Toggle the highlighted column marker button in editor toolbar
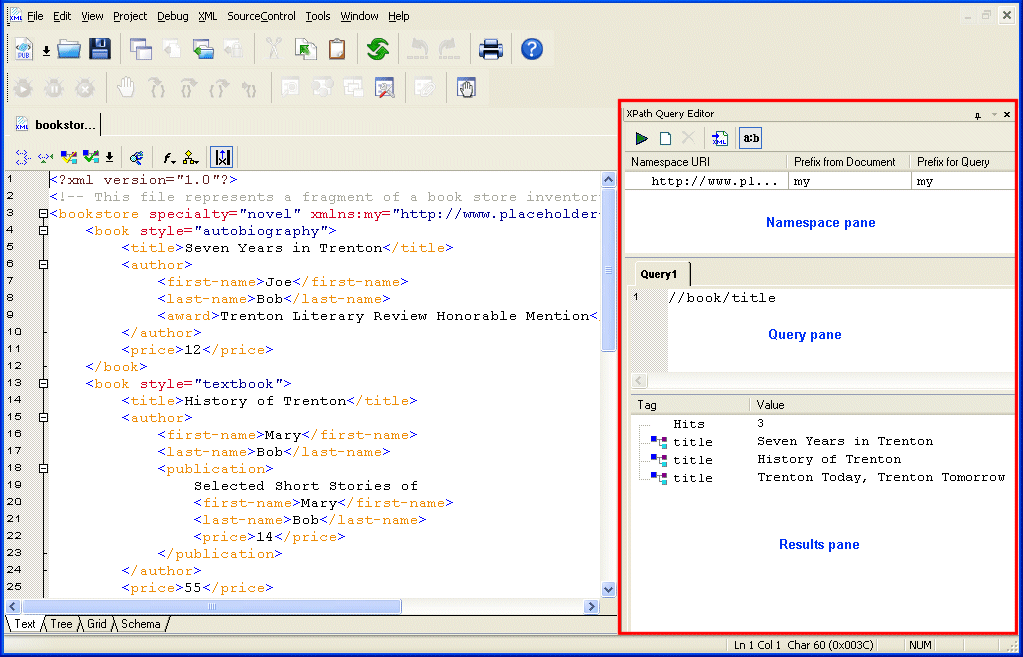 point(222,157)
